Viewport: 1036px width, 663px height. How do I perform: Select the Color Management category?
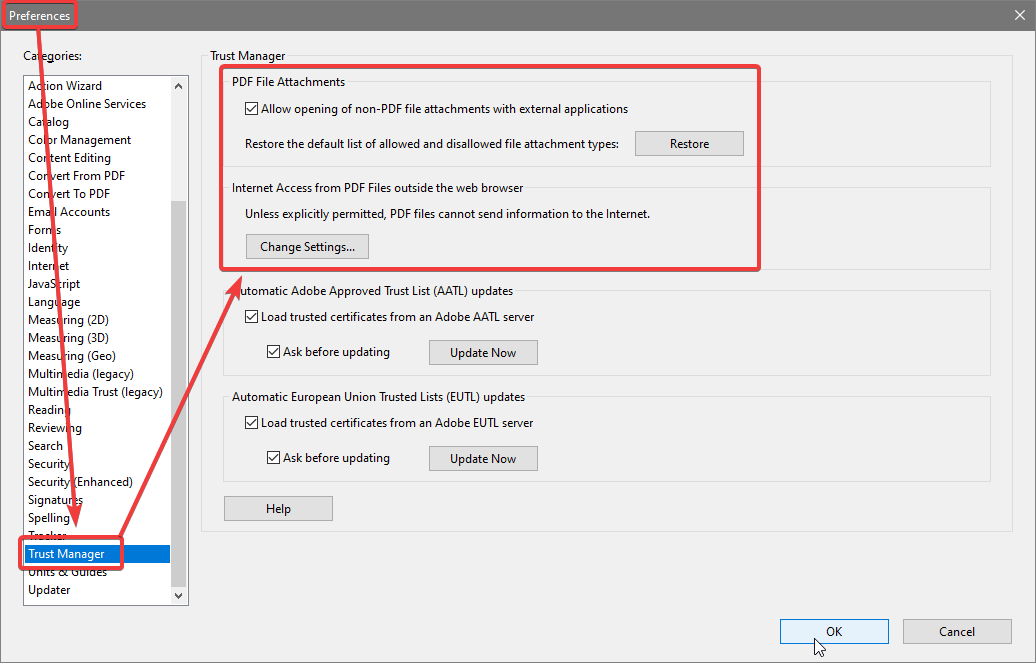[79, 139]
